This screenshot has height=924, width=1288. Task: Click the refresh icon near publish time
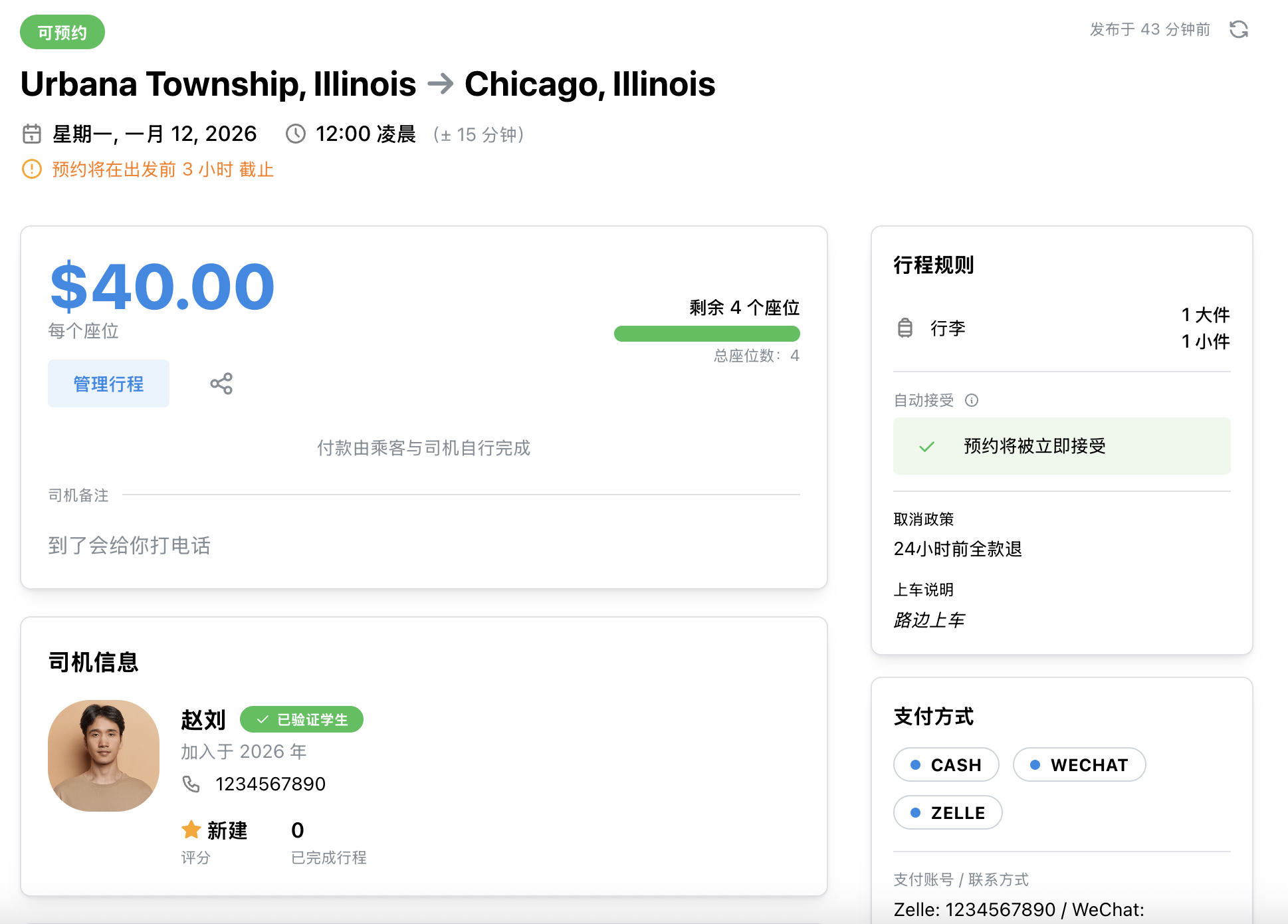click(x=1238, y=29)
